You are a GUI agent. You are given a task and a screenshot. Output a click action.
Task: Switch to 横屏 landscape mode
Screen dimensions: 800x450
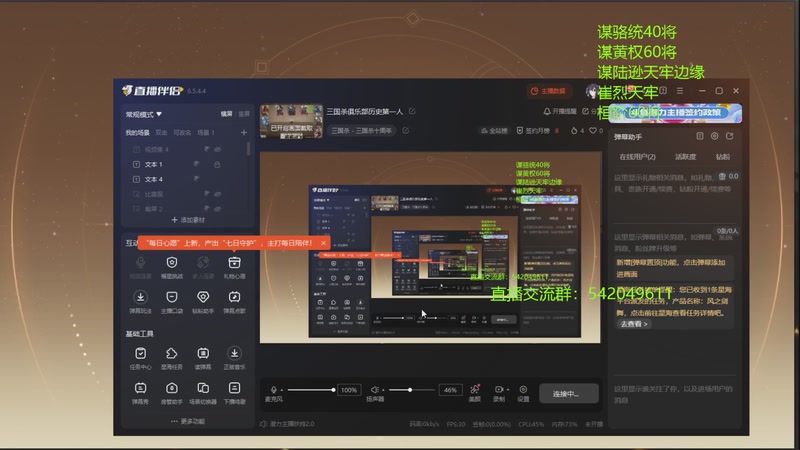[227, 114]
